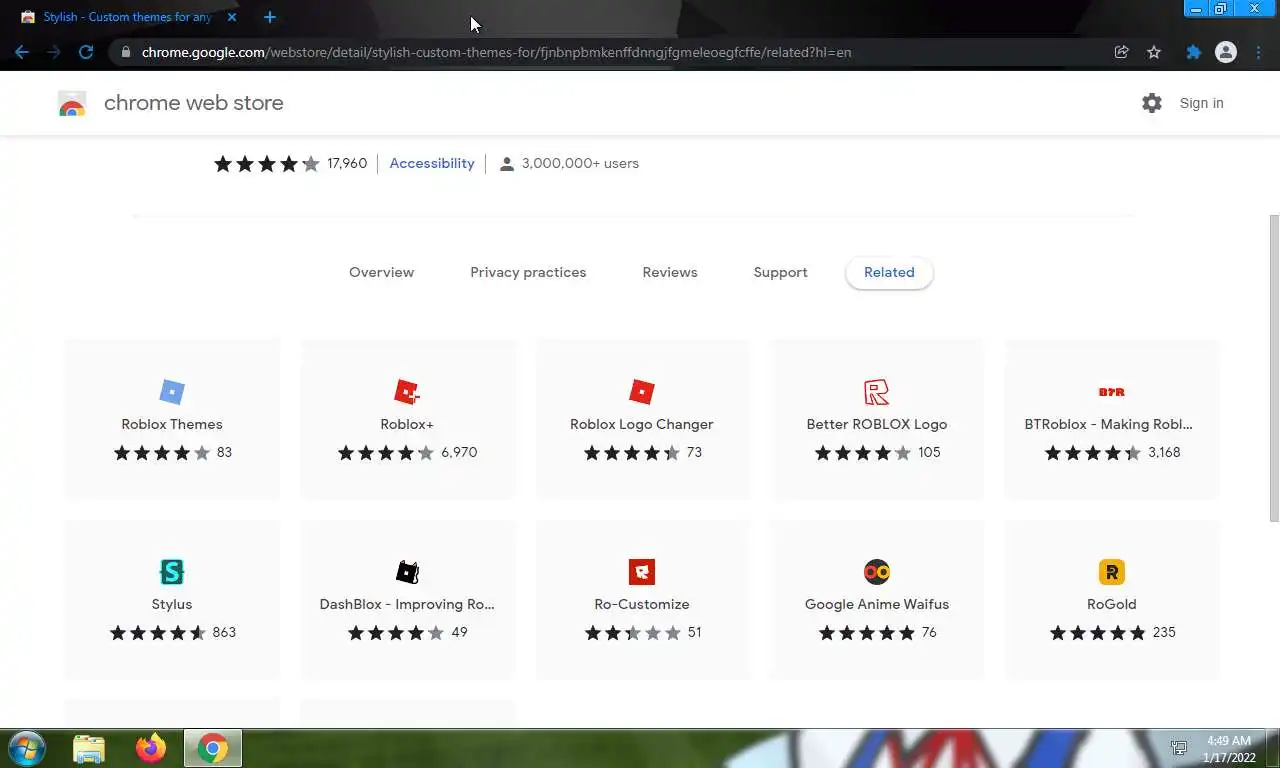The height and width of the screenshot is (768, 1280).
Task: Click the 3,000,000+ users text
Action: coord(580,163)
